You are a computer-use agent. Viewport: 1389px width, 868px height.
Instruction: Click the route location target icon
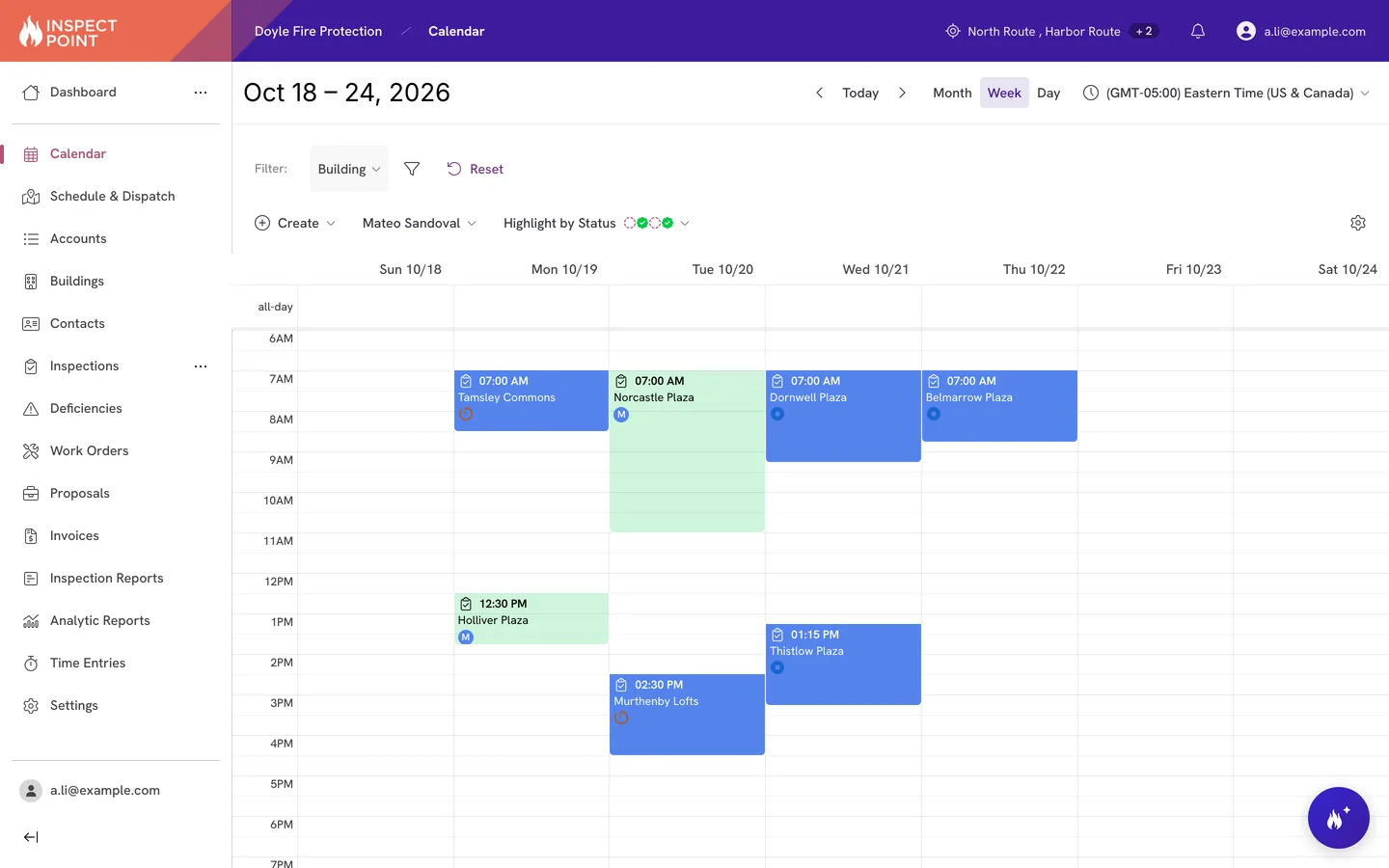953,31
